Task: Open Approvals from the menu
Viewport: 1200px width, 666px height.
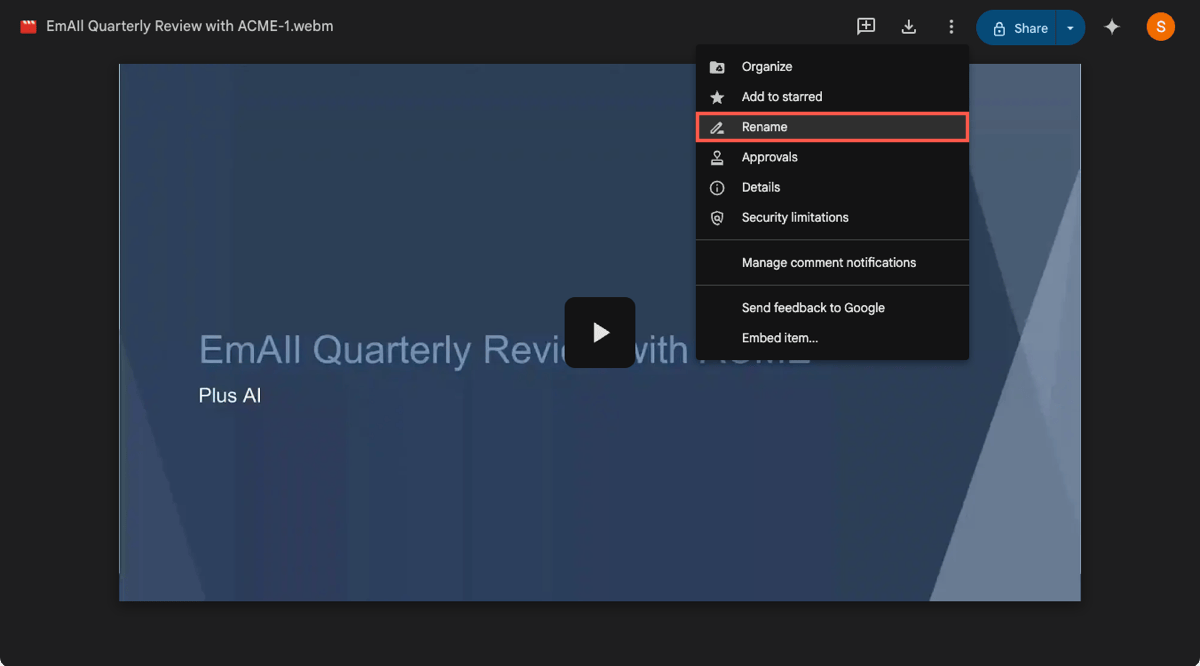Action: 832,157
